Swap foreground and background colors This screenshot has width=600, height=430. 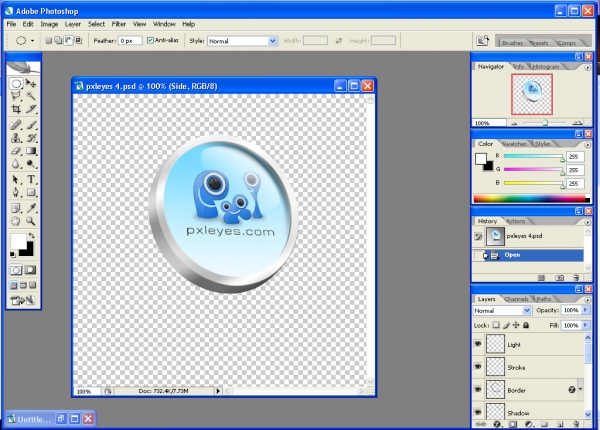coord(32,236)
